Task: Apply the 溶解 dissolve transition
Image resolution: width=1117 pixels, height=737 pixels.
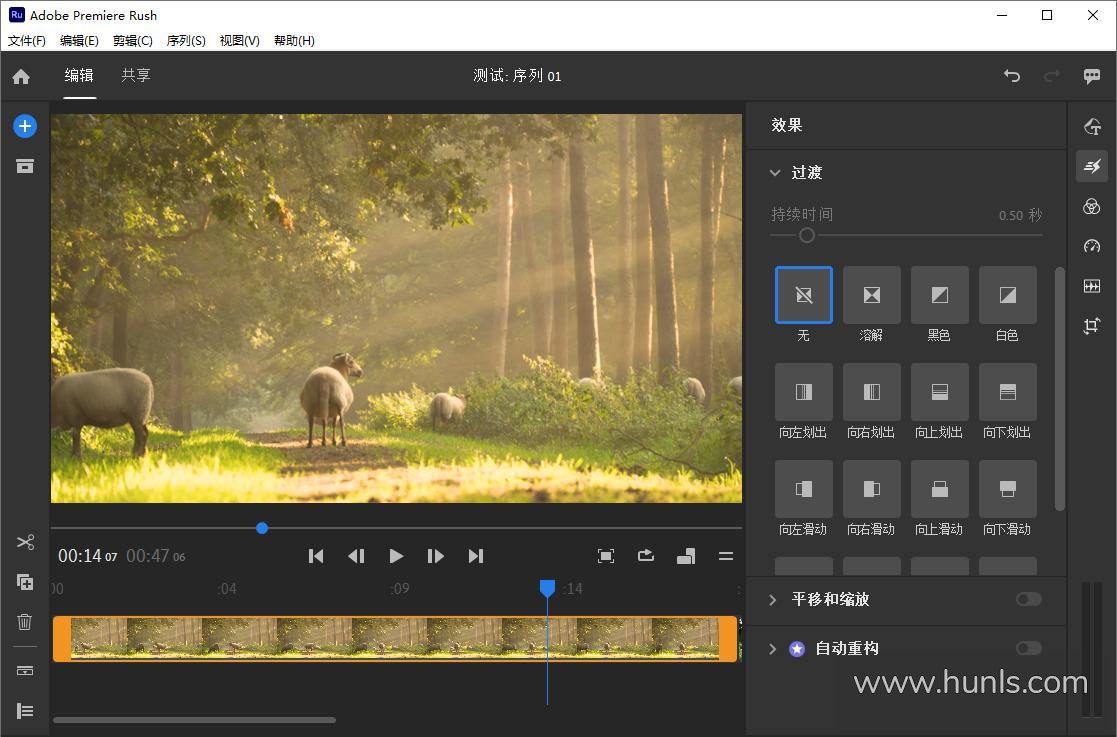Action: pyautogui.click(x=871, y=295)
